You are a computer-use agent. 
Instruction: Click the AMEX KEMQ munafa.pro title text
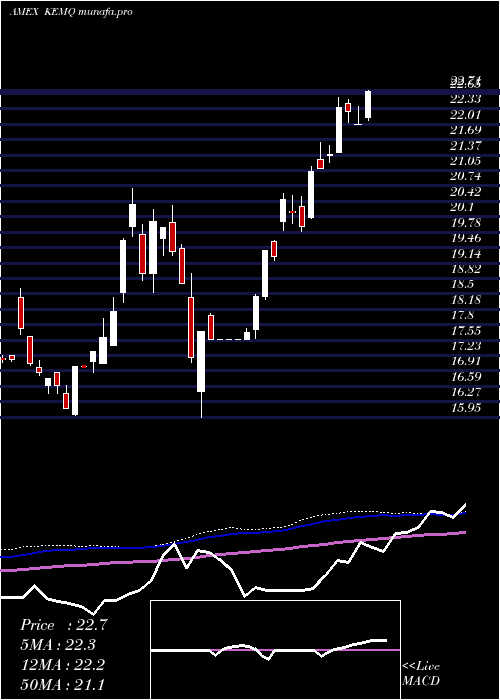pos(71,12)
